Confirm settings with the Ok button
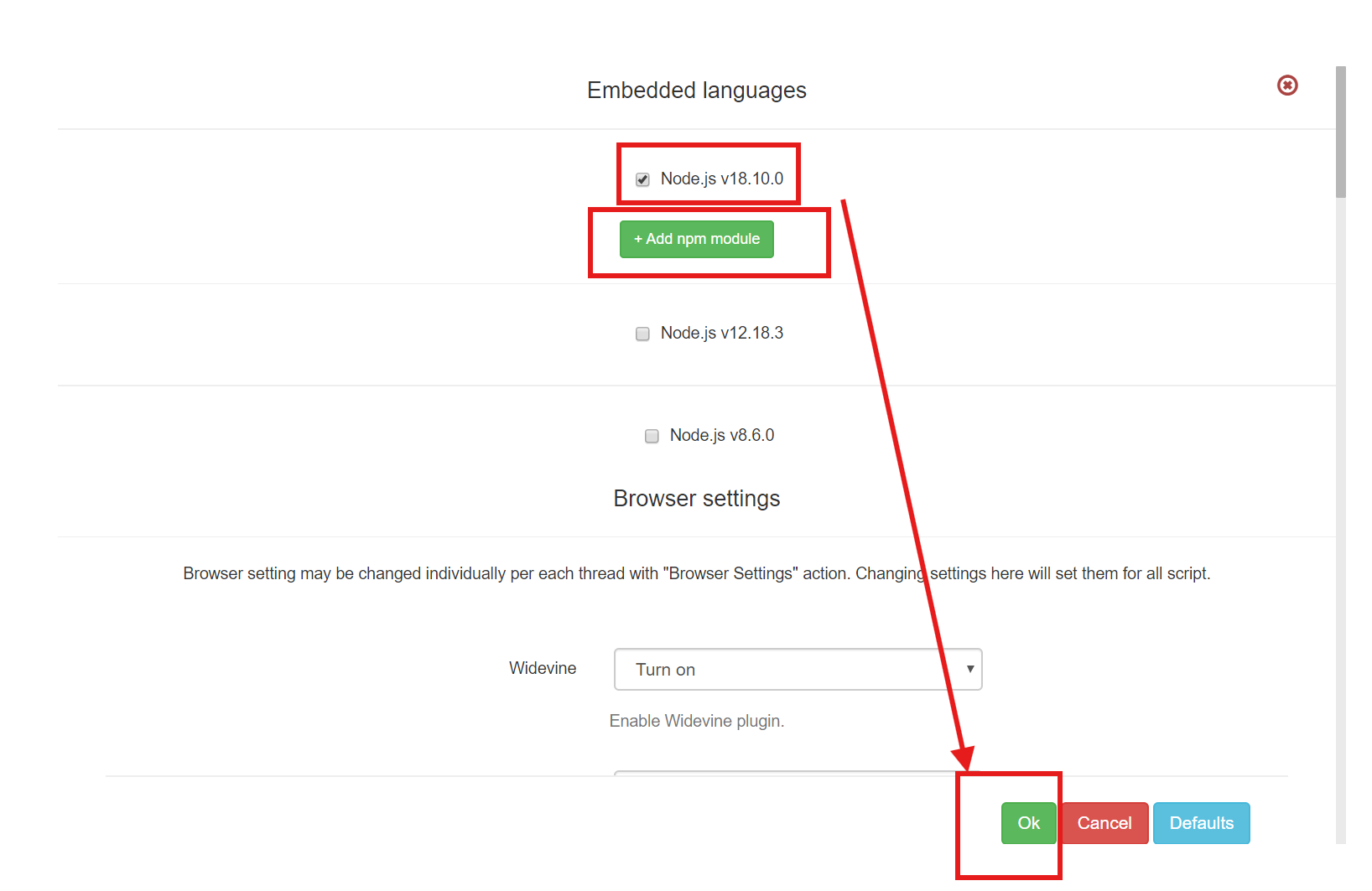 point(1028,823)
